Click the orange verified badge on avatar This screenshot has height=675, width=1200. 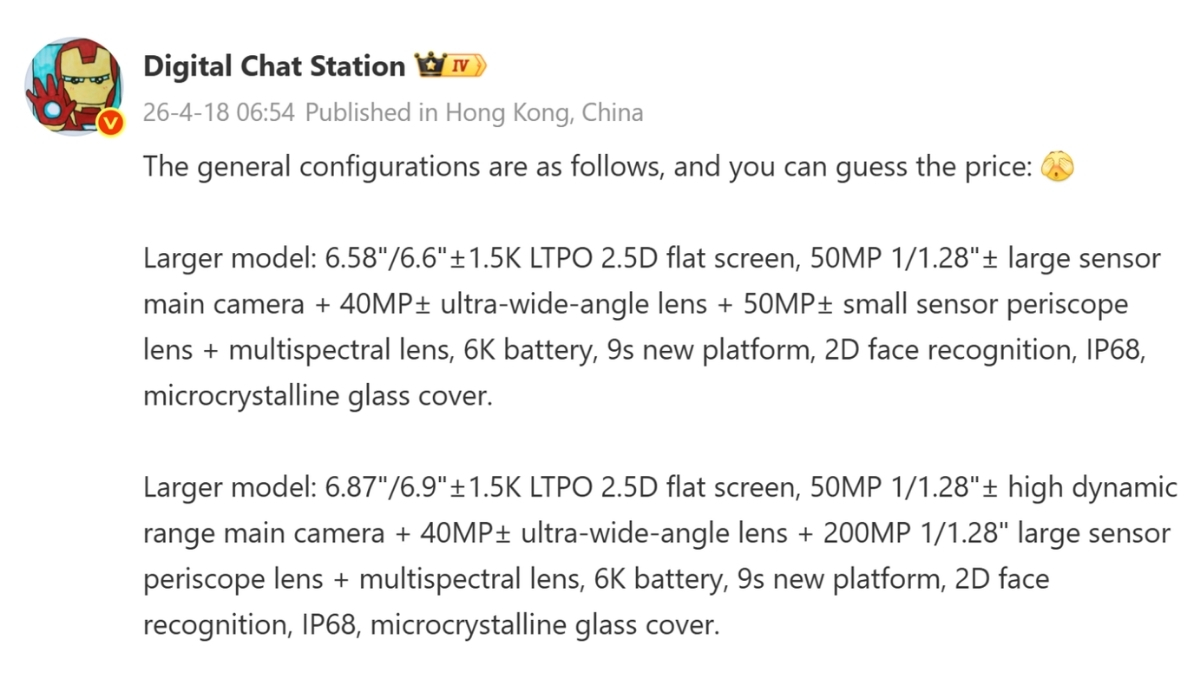(x=111, y=122)
